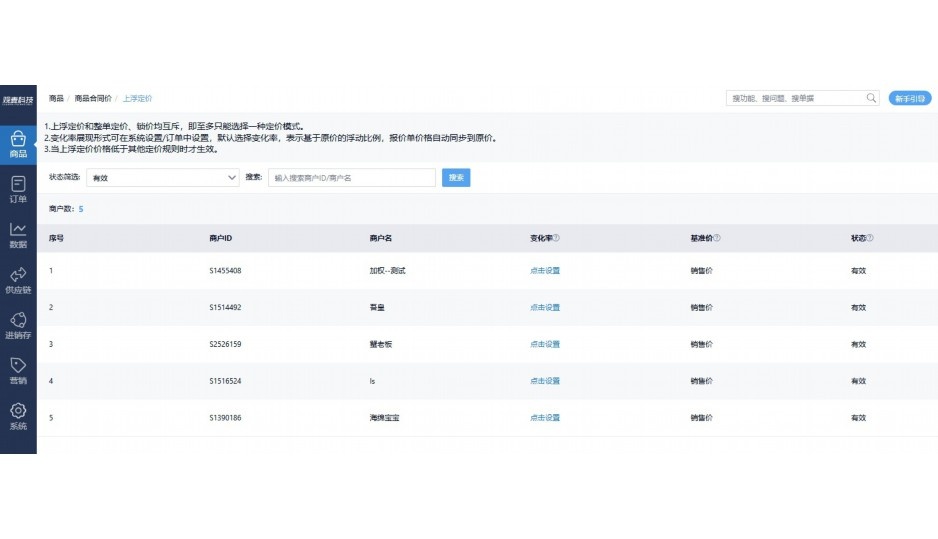Click 点击设置 for merchant 加权--测试
The width and height of the screenshot is (938, 539).
545,271
